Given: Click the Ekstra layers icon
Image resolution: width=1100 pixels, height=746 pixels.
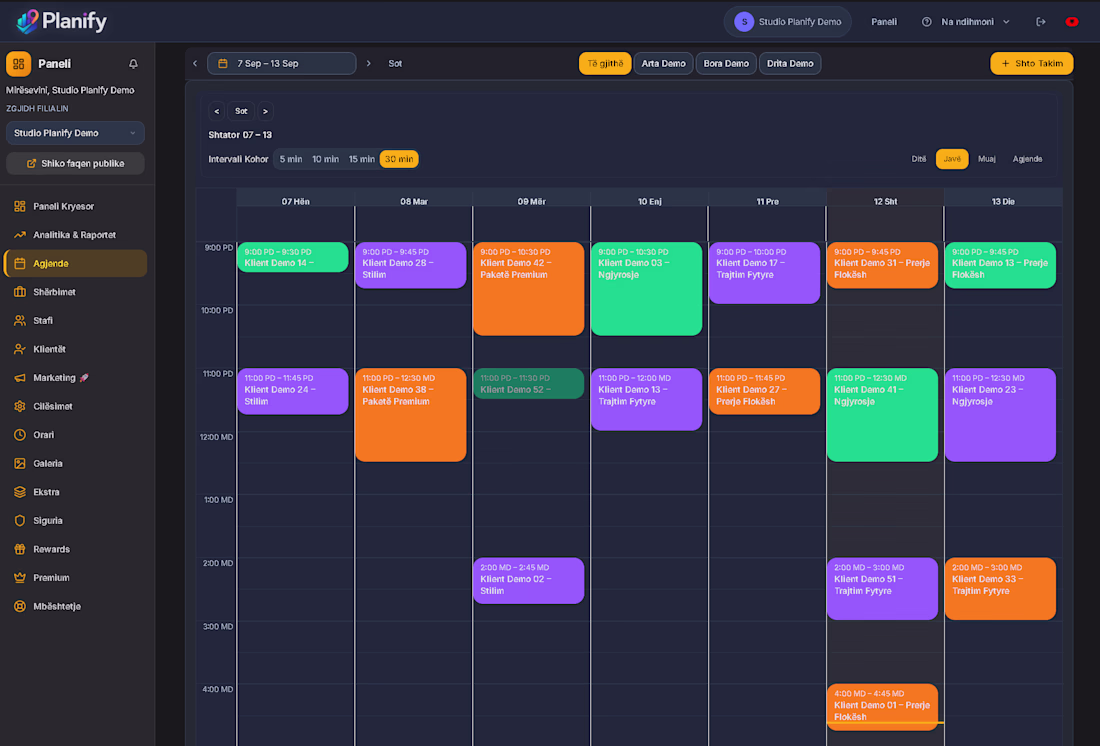Looking at the screenshot, I should [20, 492].
